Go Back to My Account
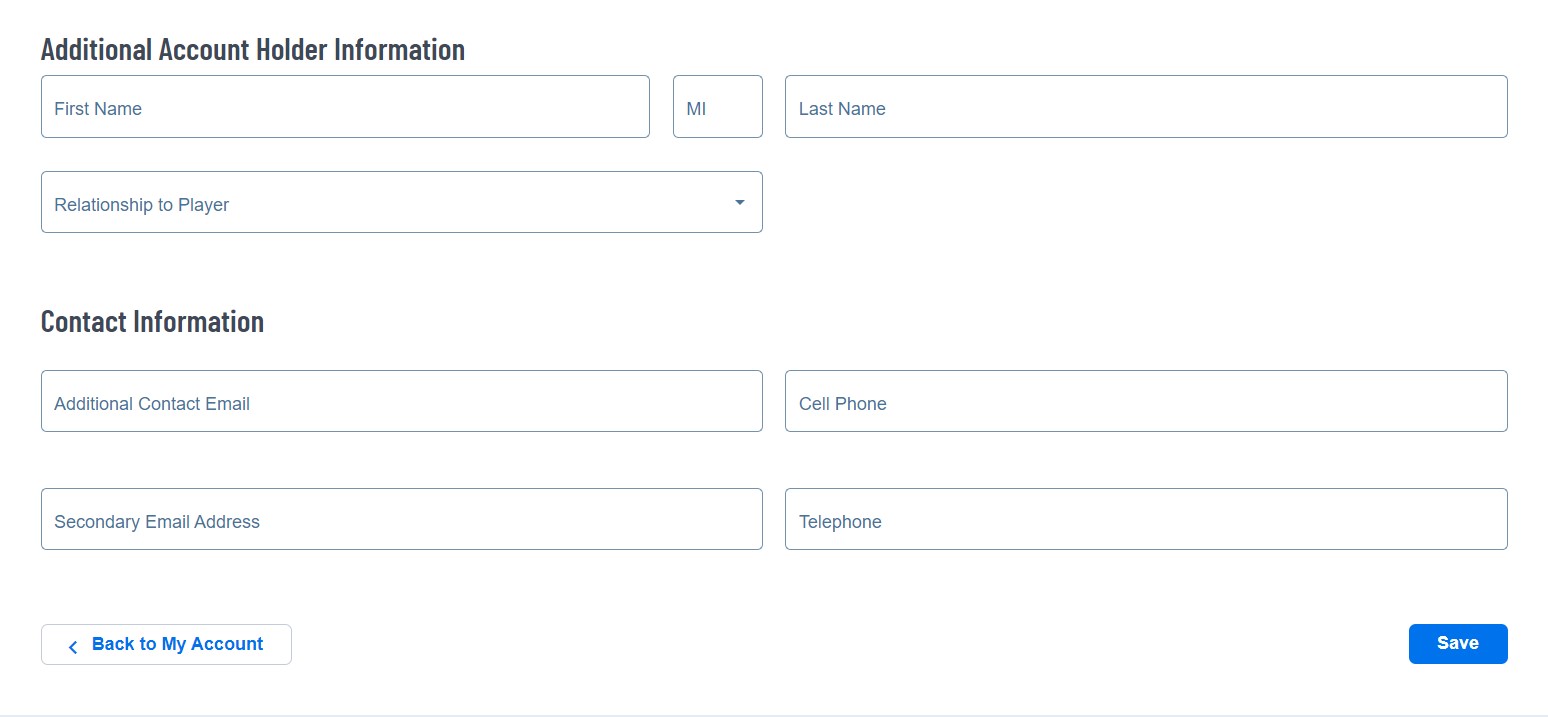1548x717 pixels. pyautogui.click(x=166, y=645)
